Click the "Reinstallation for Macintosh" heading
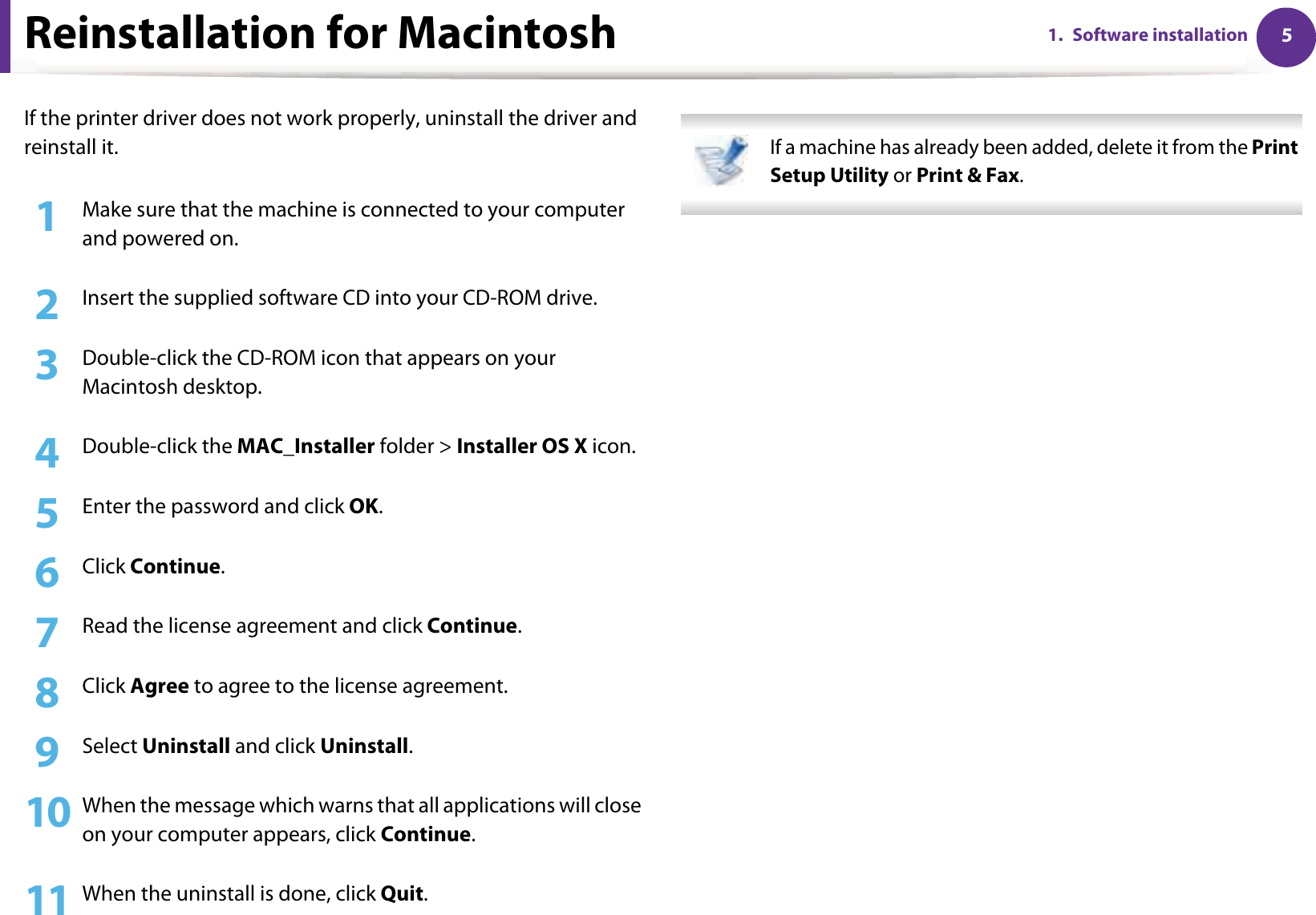This screenshot has width=1316, height=915. click(320, 34)
